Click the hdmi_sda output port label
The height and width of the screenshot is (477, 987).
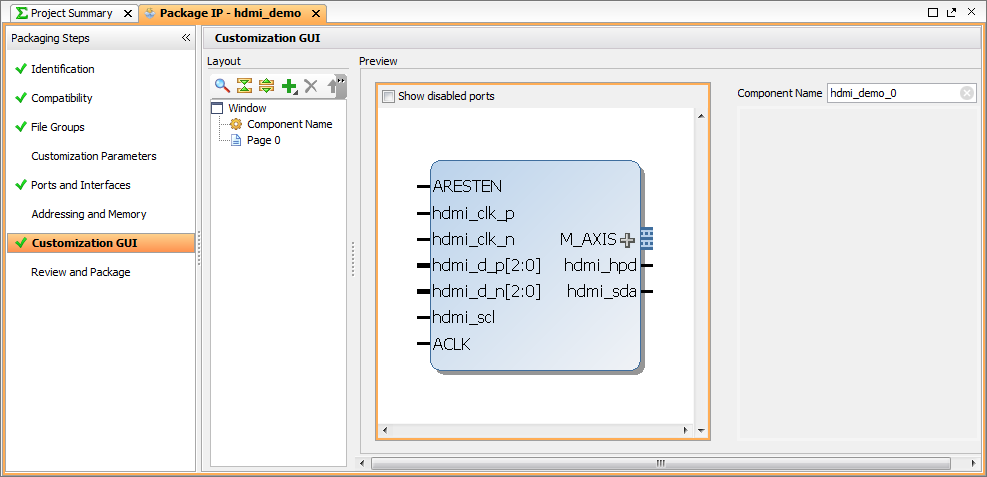click(602, 291)
